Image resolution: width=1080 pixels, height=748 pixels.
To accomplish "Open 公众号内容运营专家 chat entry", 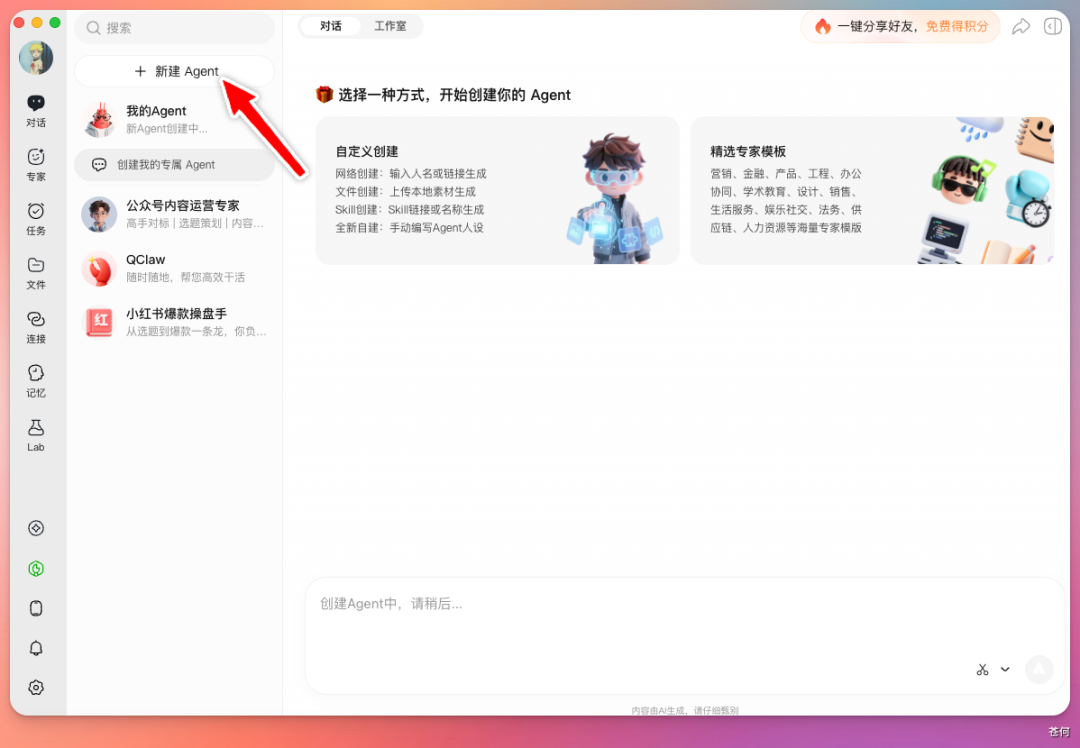I will 174,214.
